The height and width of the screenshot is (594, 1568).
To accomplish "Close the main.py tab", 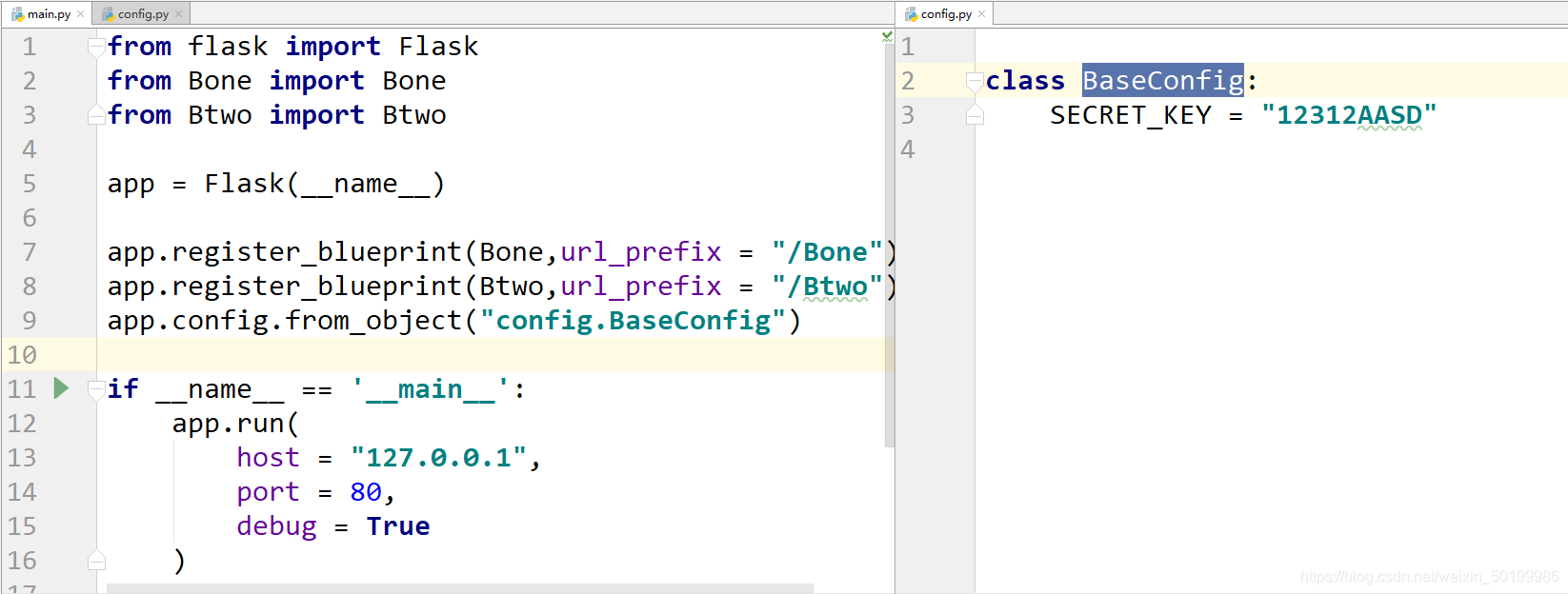I will point(81,14).
